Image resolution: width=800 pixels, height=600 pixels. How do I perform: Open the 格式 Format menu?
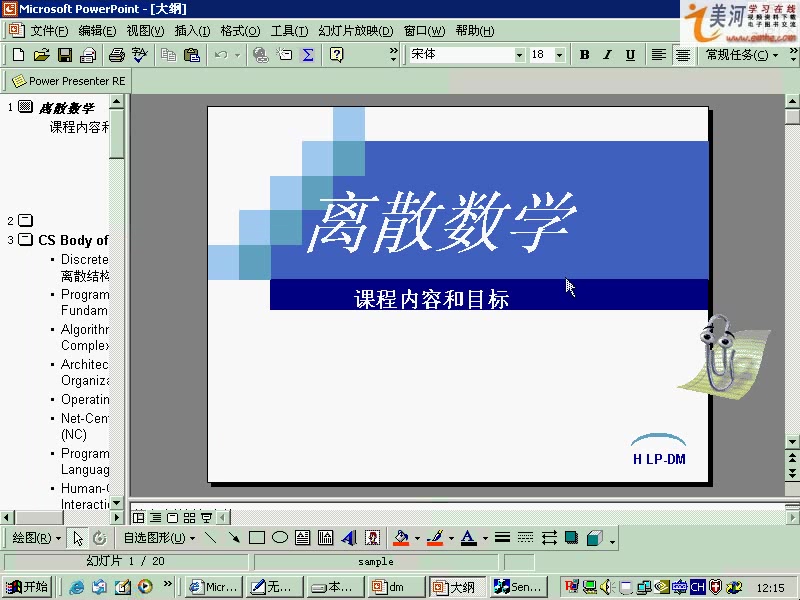pos(240,31)
